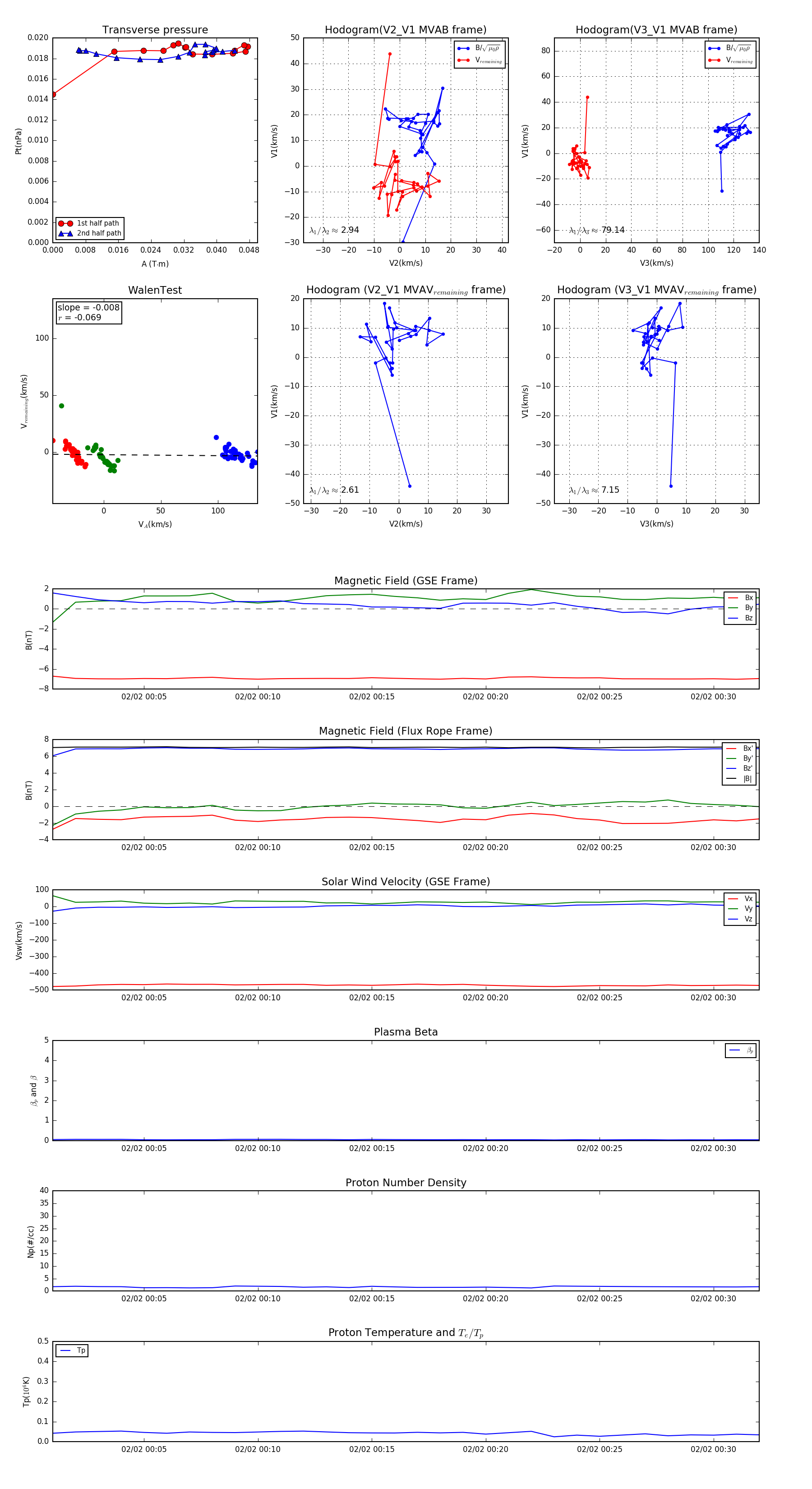812x1489 pixels.
Task: Click the red first data point in pressure plot
Action: point(53,94)
